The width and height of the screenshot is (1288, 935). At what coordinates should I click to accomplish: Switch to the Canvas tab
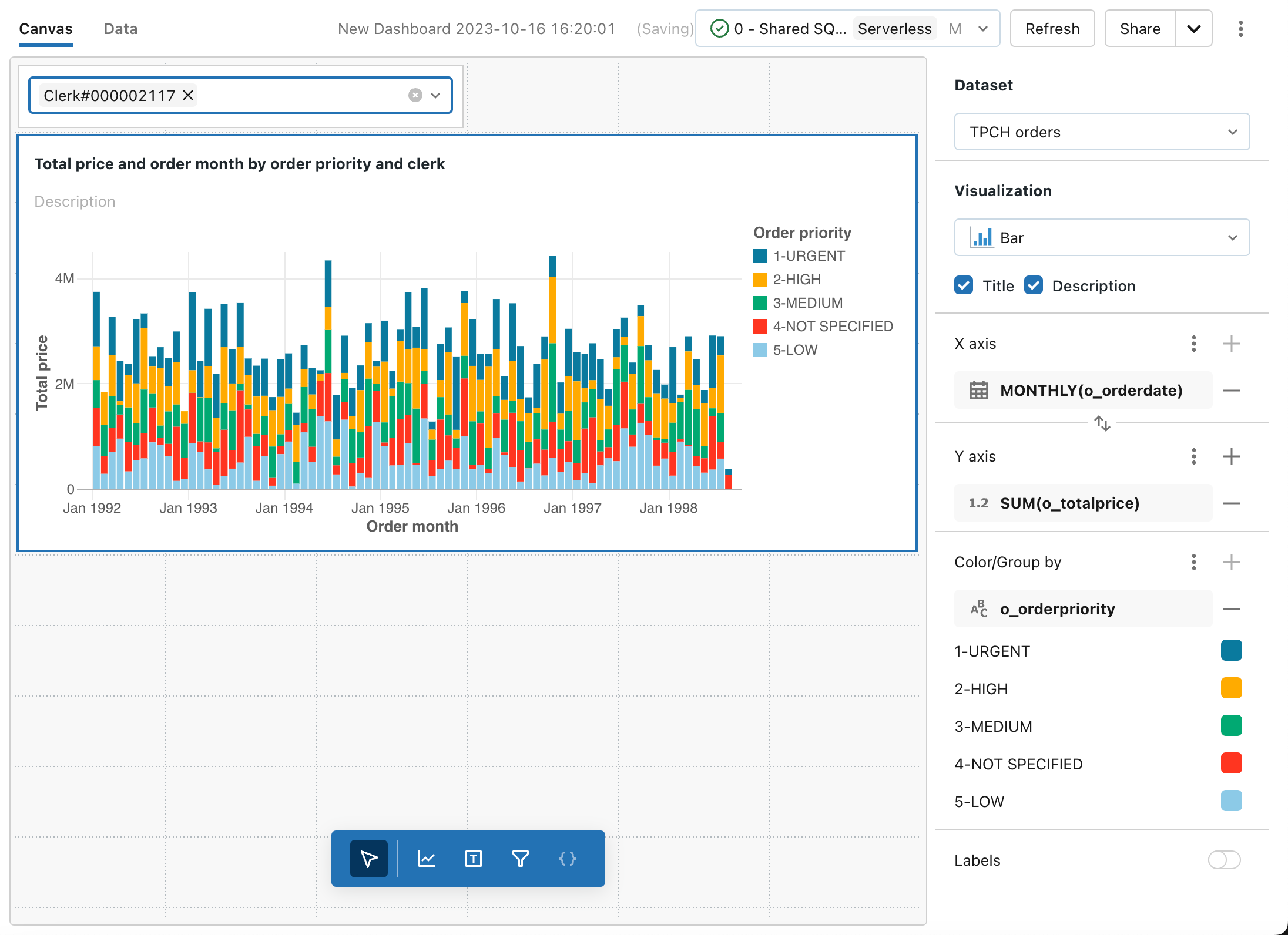click(x=46, y=29)
